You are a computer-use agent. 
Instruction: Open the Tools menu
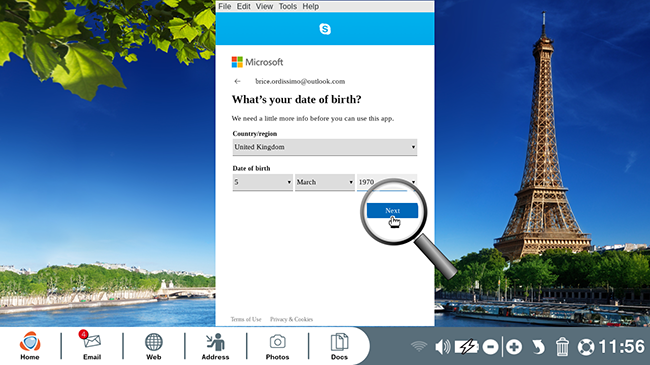point(288,6)
